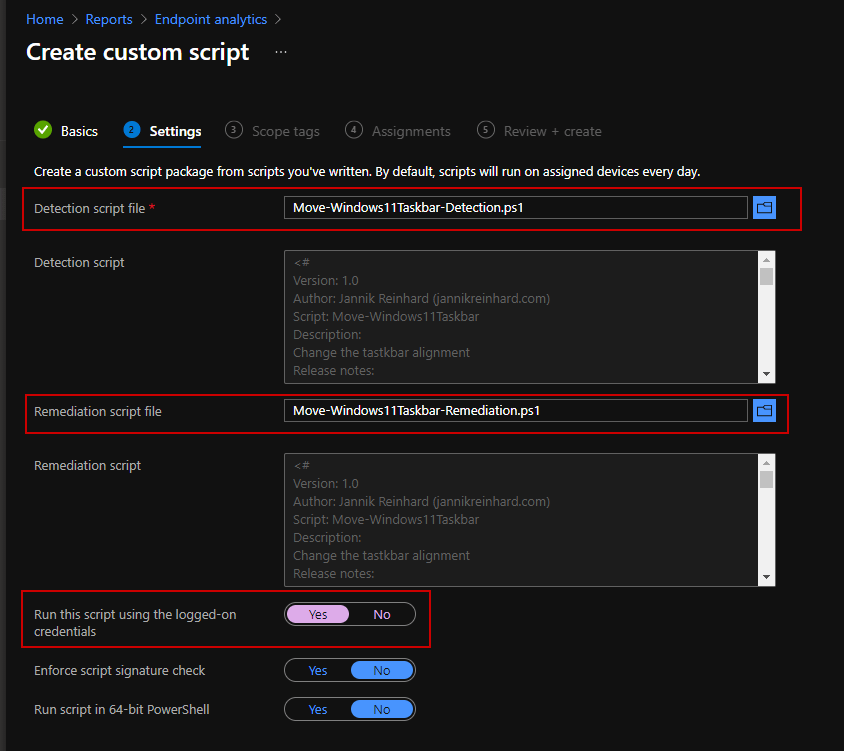Click the Detection script file browse folder icon

click(764, 208)
